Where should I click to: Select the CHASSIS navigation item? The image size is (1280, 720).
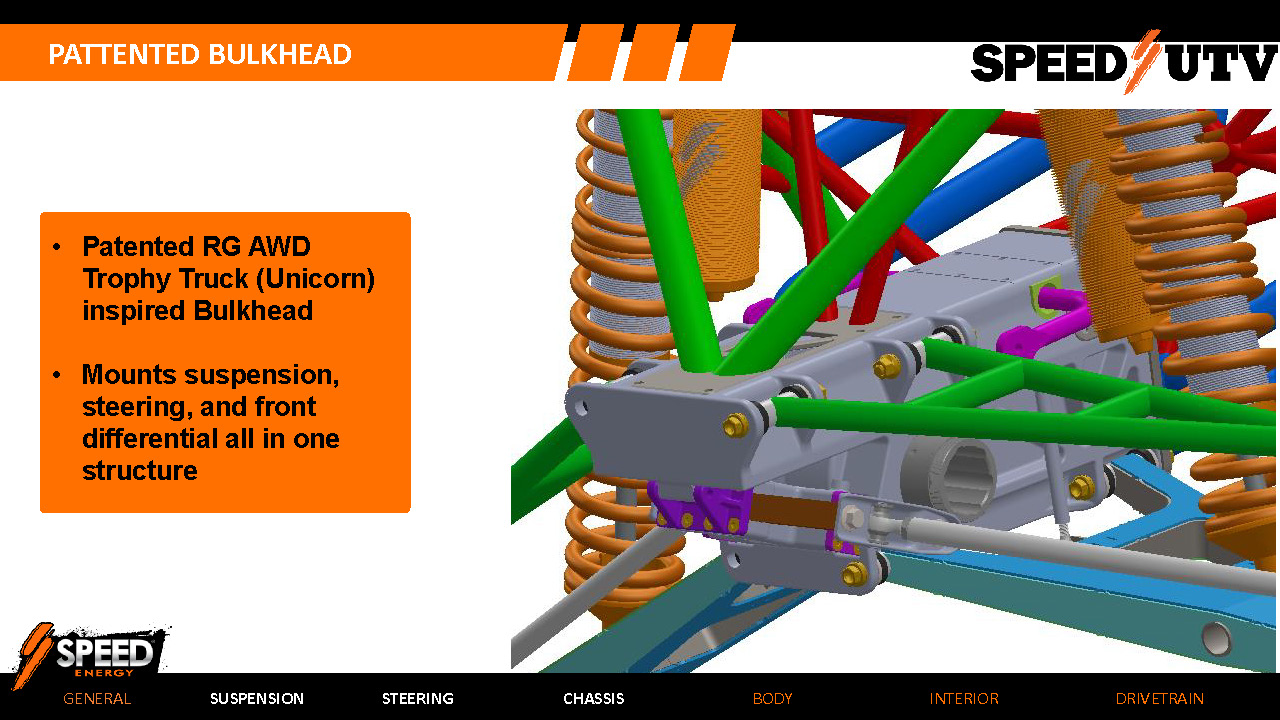(593, 699)
